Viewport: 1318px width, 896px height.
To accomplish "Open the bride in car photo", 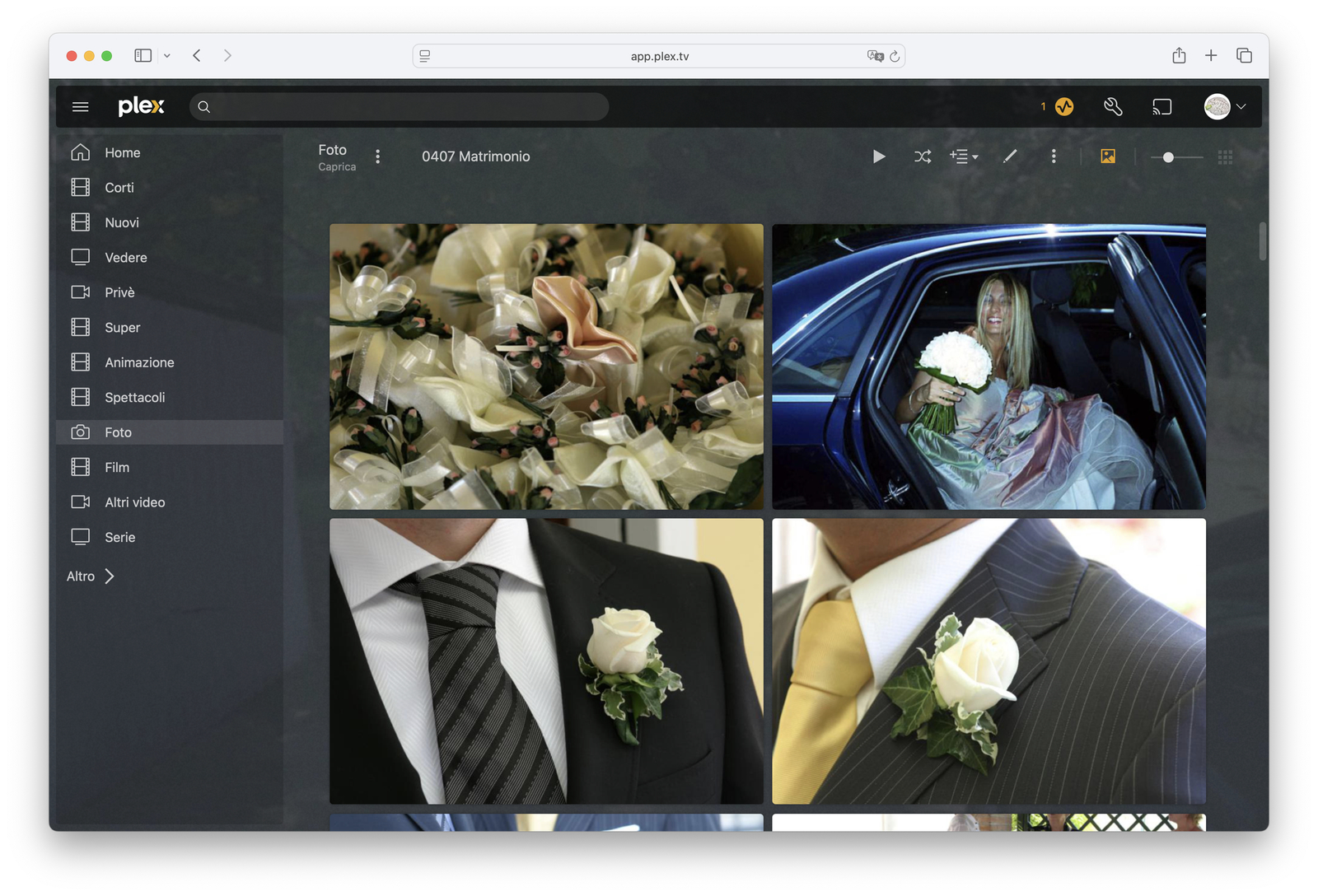I will tap(988, 365).
